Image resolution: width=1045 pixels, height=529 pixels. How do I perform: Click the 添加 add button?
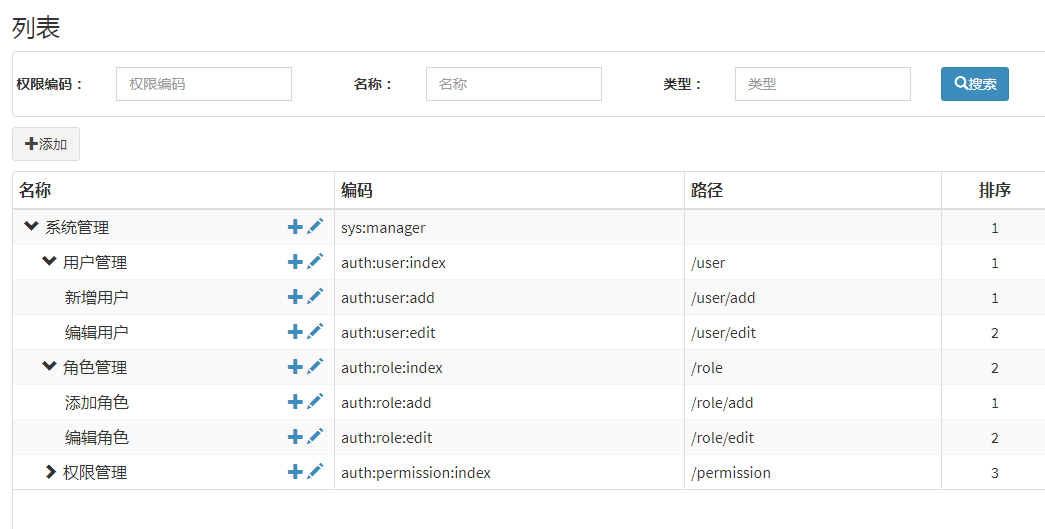click(x=46, y=144)
